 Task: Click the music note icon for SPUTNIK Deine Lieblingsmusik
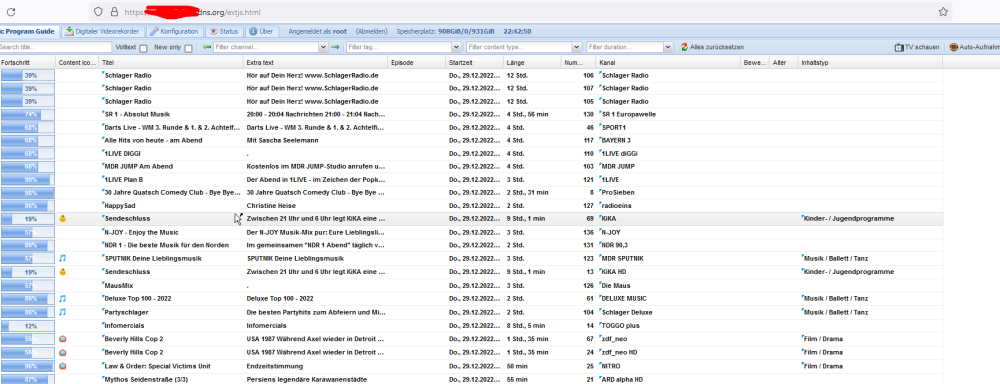point(62,258)
